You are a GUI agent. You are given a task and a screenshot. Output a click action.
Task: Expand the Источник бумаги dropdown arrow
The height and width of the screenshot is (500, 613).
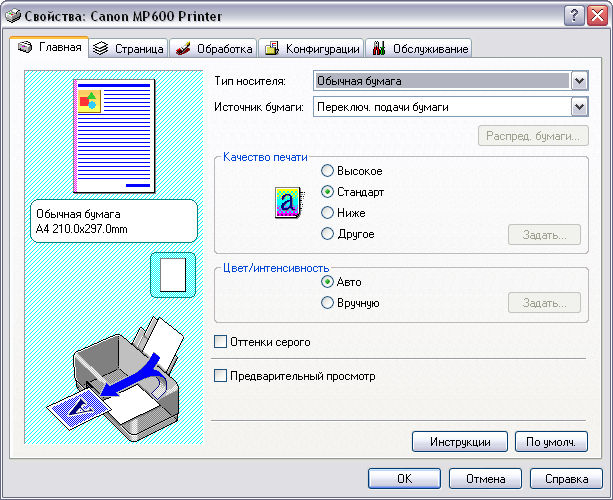[579, 107]
